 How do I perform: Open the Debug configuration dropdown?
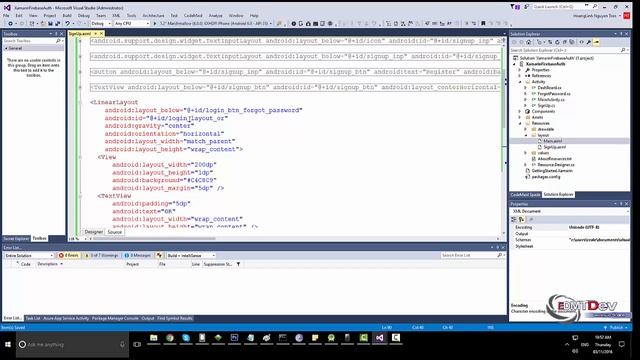pyautogui.click(x=101, y=24)
